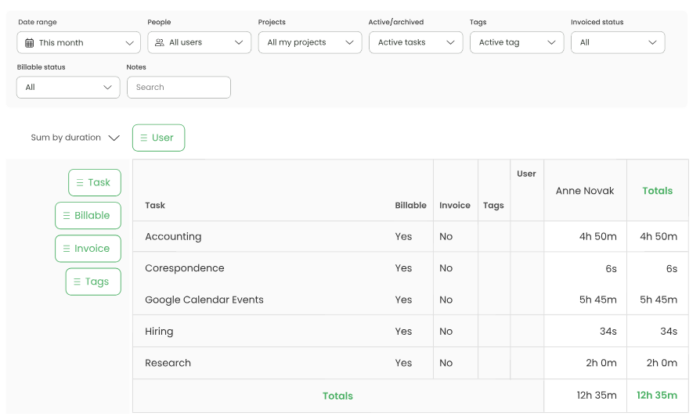
Task: Open the Invoiced status All dropdown
Action: pyautogui.click(x=617, y=42)
